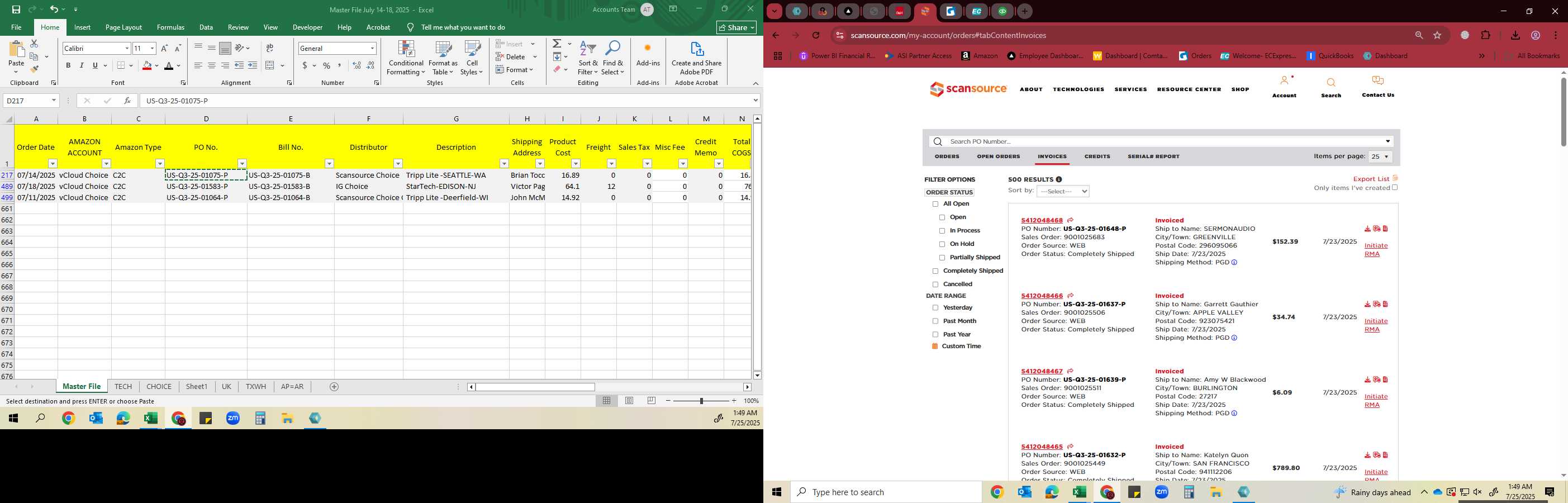Screen dimensions: 1568x503
Task: Open the Data ribbon tab
Action: click(x=206, y=27)
